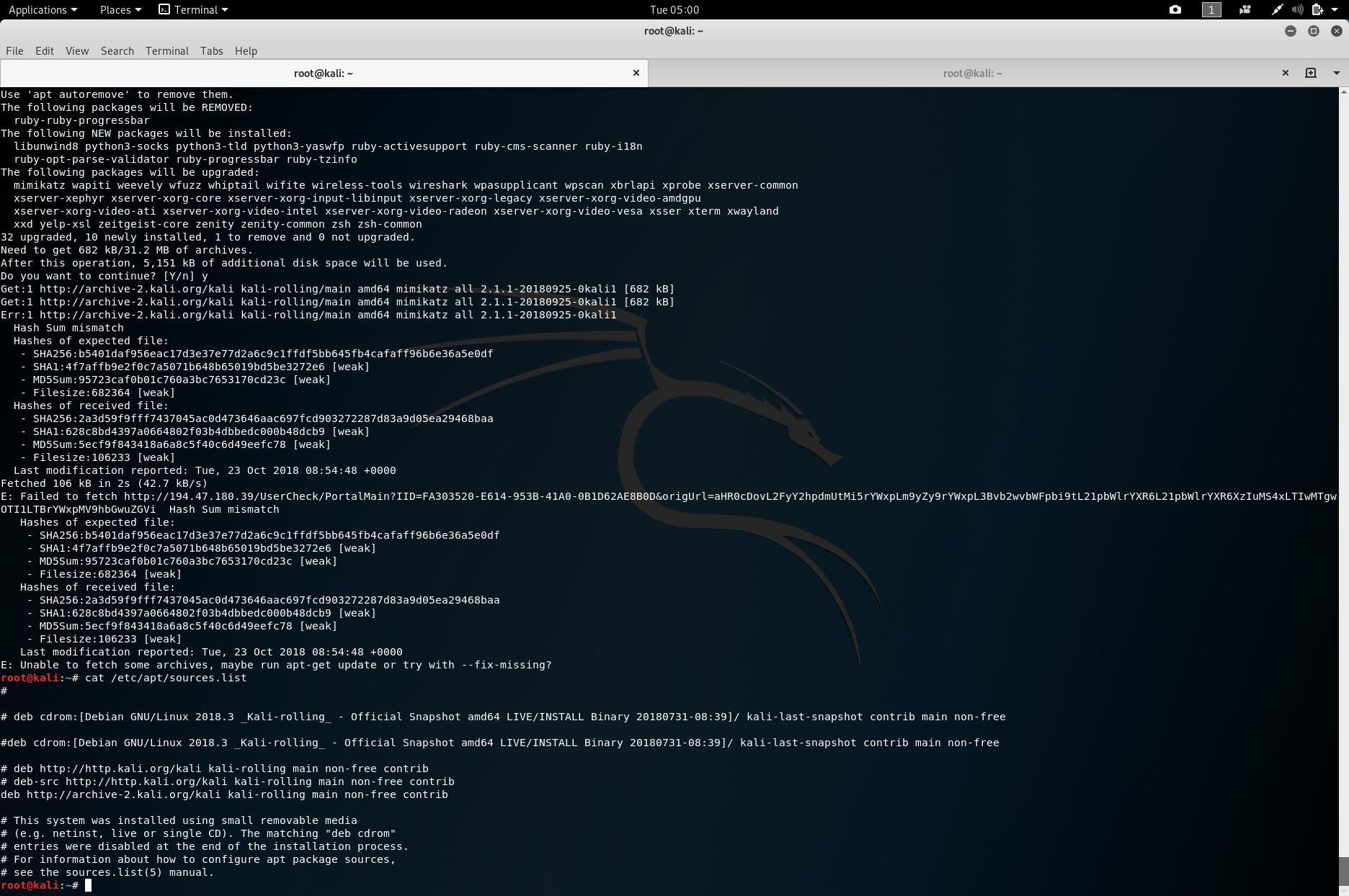1349x896 pixels.
Task: Open the Applications menu
Action: coord(43,9)
